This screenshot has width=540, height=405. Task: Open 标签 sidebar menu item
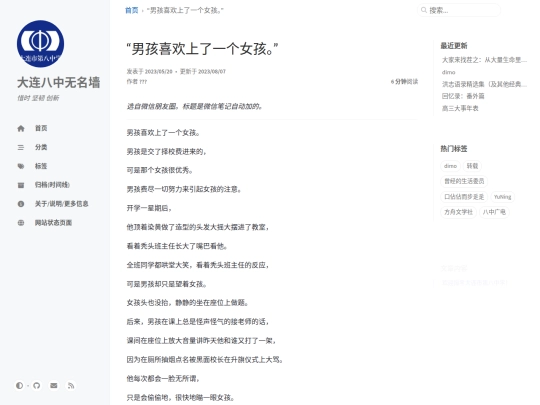click(41, 166)
